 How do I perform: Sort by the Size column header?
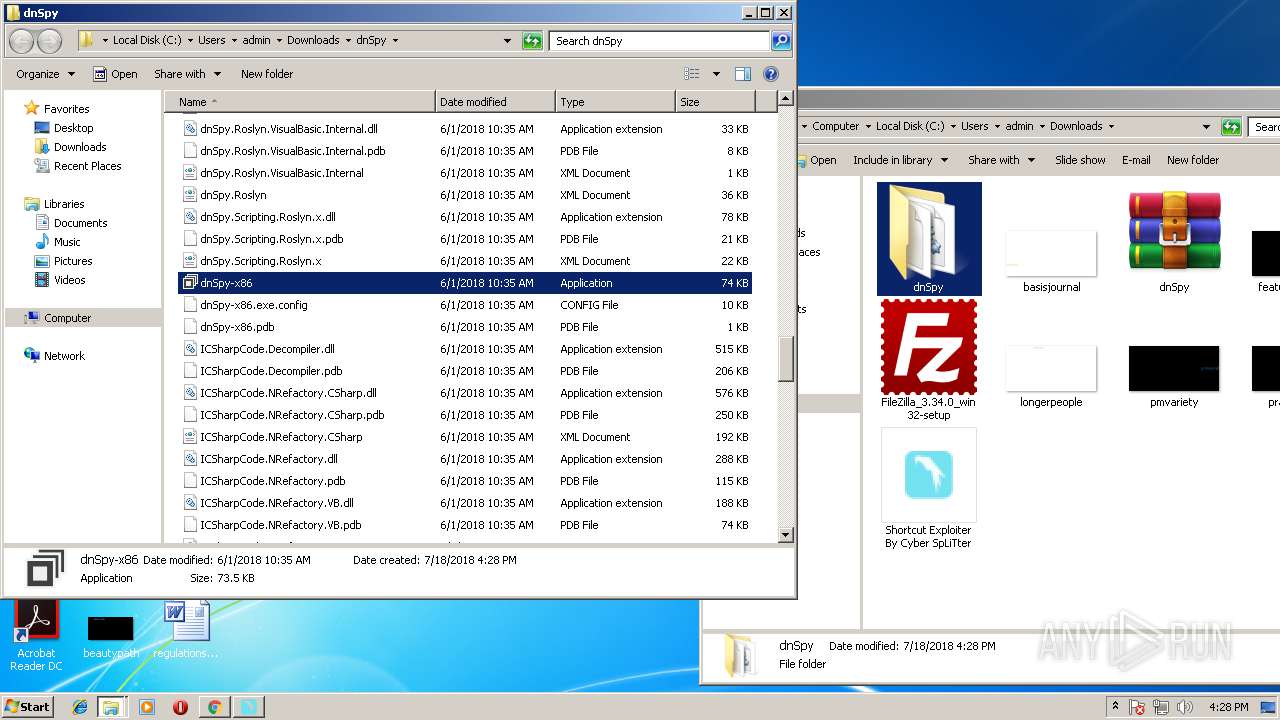(715, 102)
